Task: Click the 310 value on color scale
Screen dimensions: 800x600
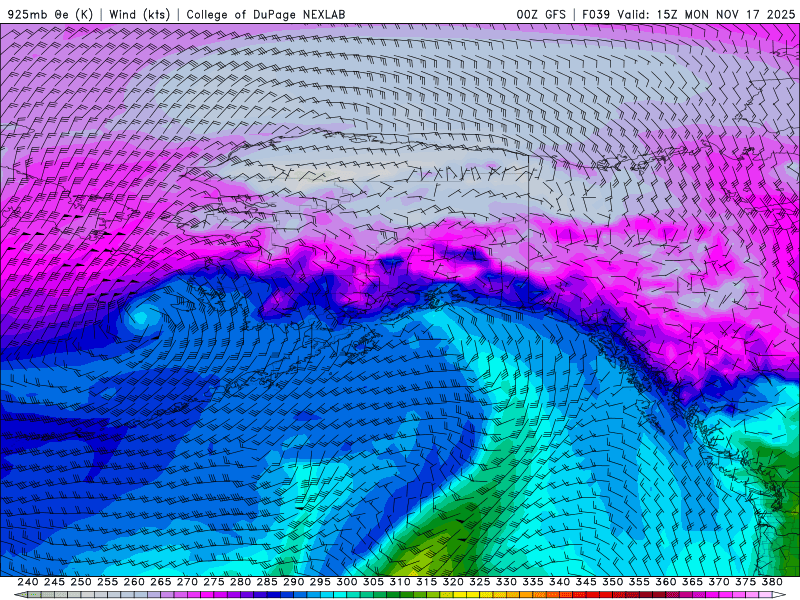Action: pos(400,582)
